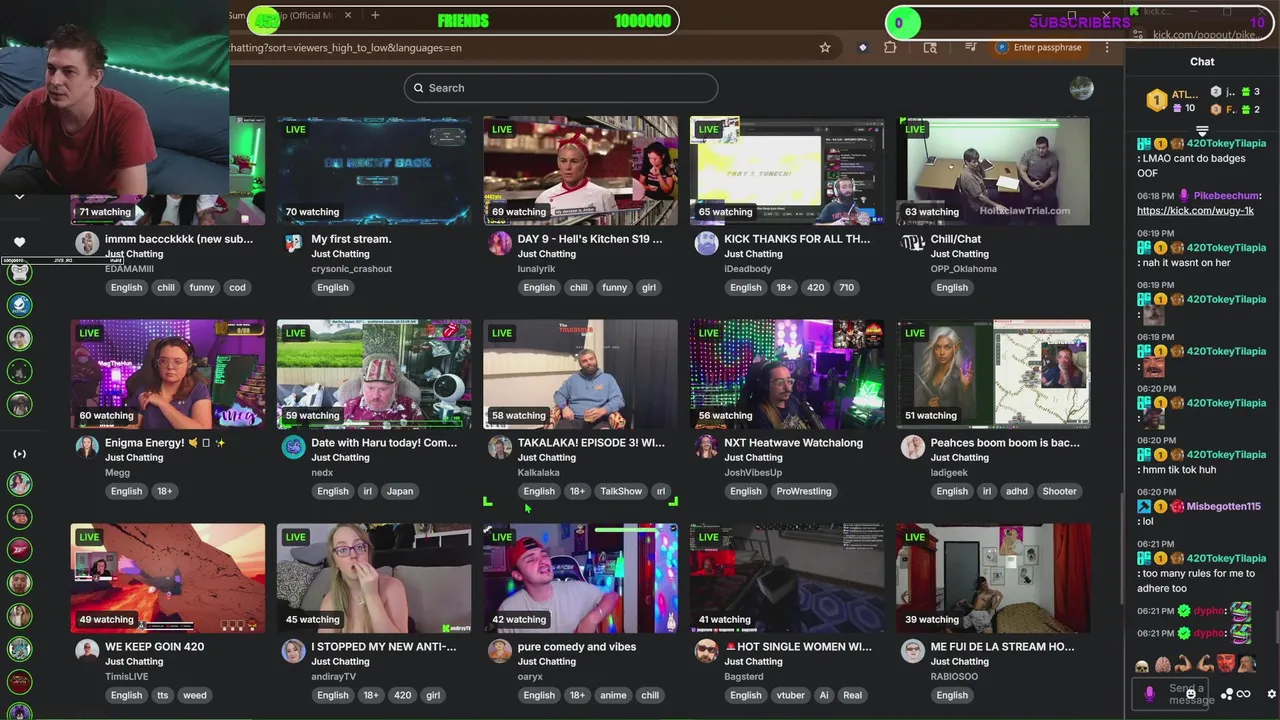Image resolution: width=1280 pixels, height=720 pixels.
Task: Open the browser media controls icon
Action: click(970, 47)
